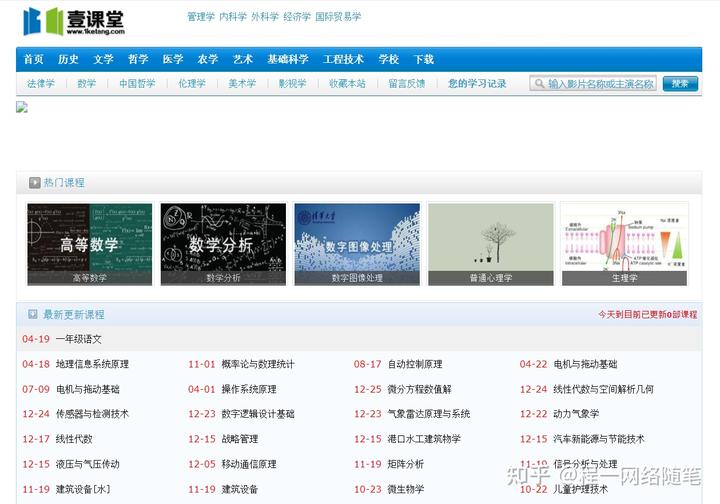The height and width of the screenshot is (504, 720).
Task: Open the 液压与气压传动 course link
Action: tap(88, 464)
